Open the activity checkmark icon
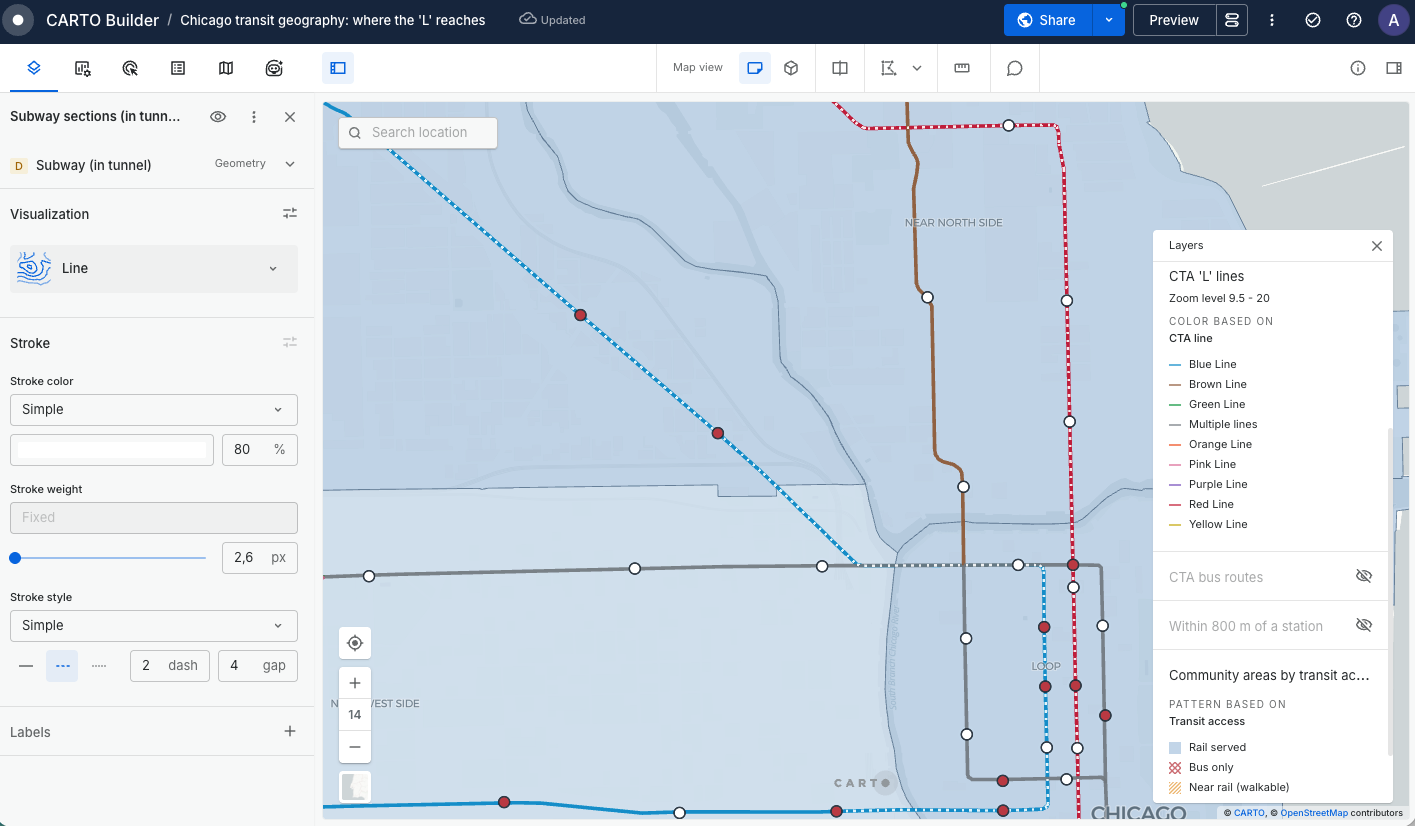Image resolution: width=1415 pixels, height=826 pixels. coord(1313,20)
